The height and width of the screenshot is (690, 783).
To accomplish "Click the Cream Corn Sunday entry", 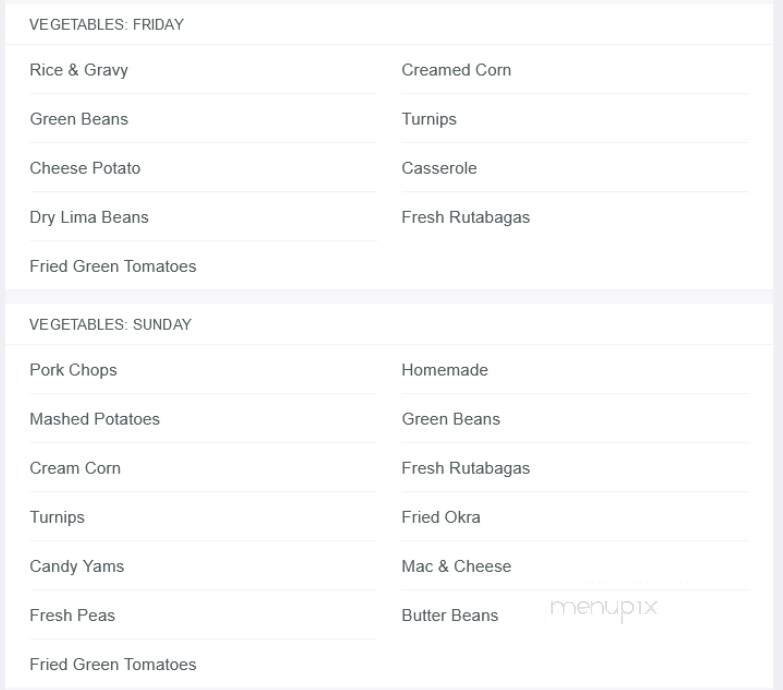I will [75, 468].
